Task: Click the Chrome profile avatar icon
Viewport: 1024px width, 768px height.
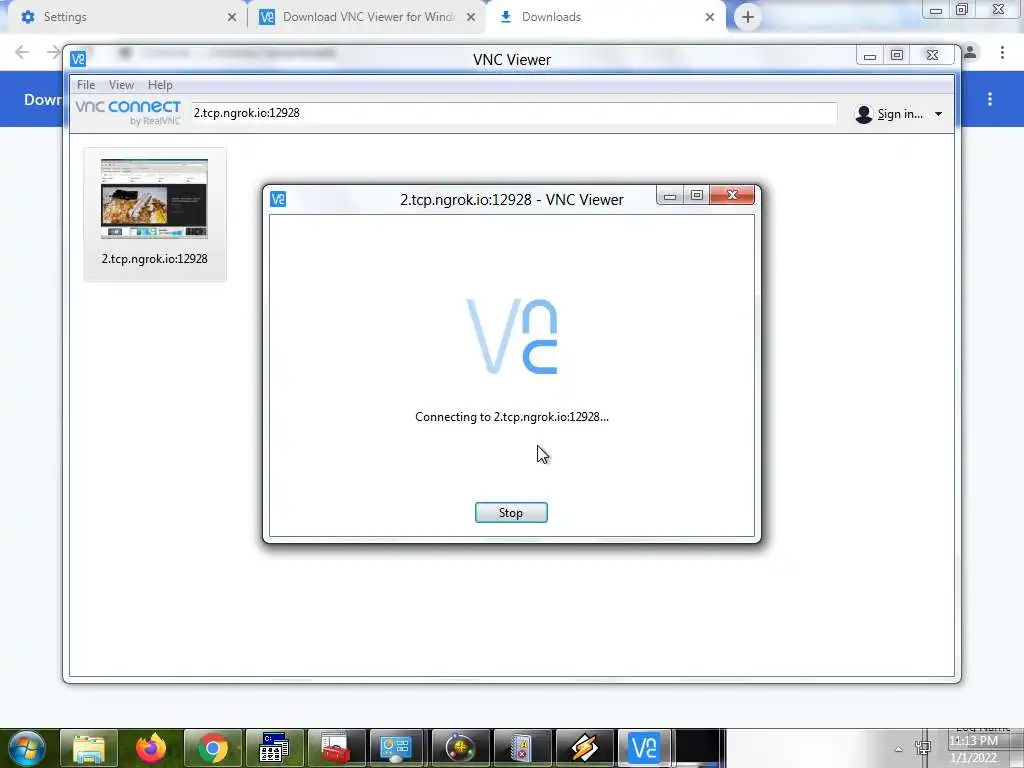Action: 970,52
